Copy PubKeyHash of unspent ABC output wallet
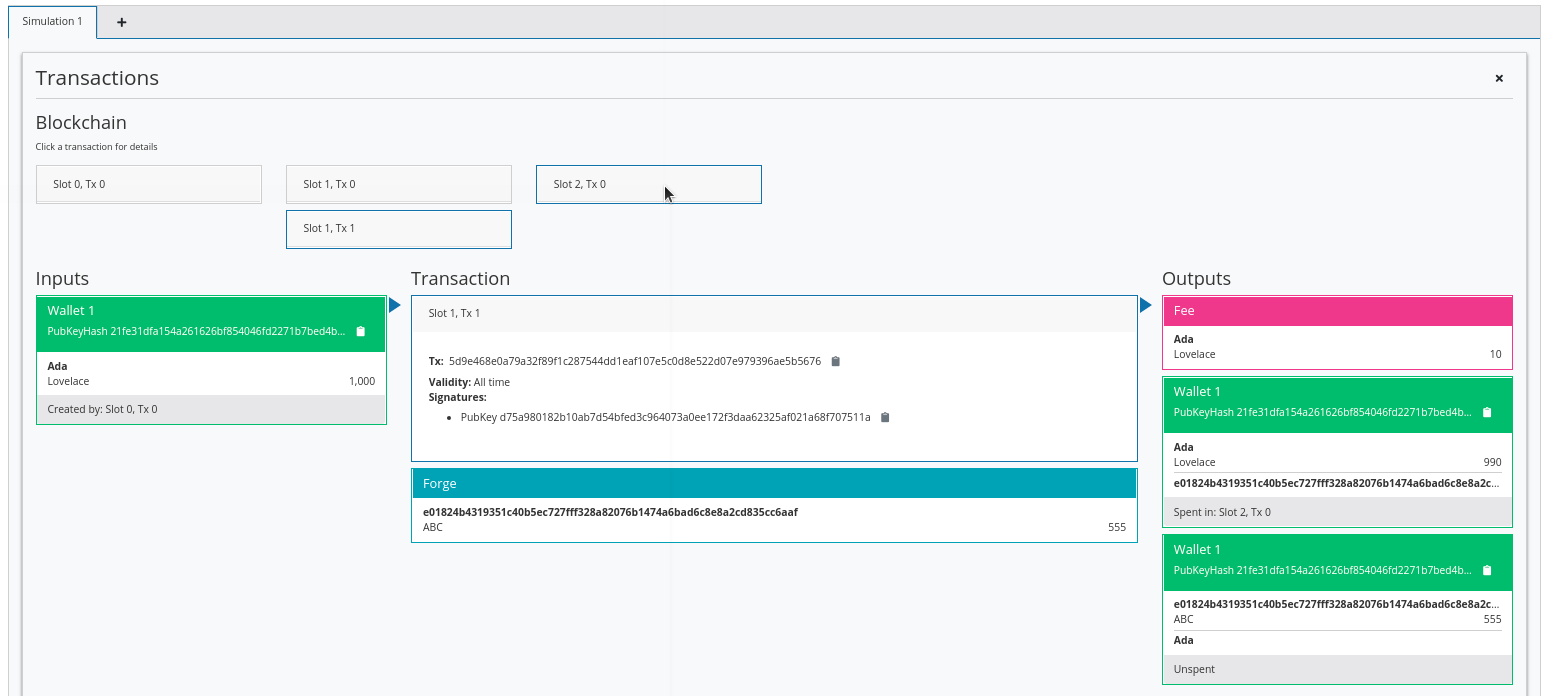1548x696 pixels. 1487,570
